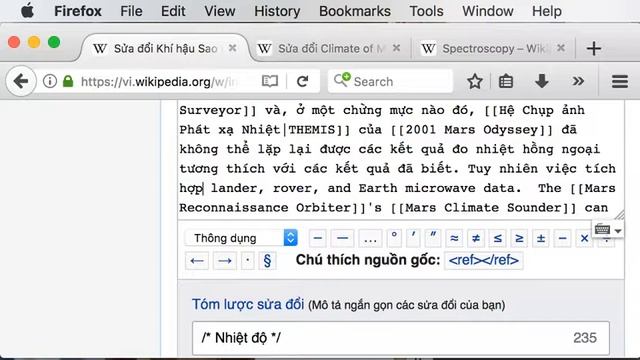This screenshot has height=360, width=640.
Task: Insert the greater-than-or-equal symbol
Action: (x=519, y=238)
